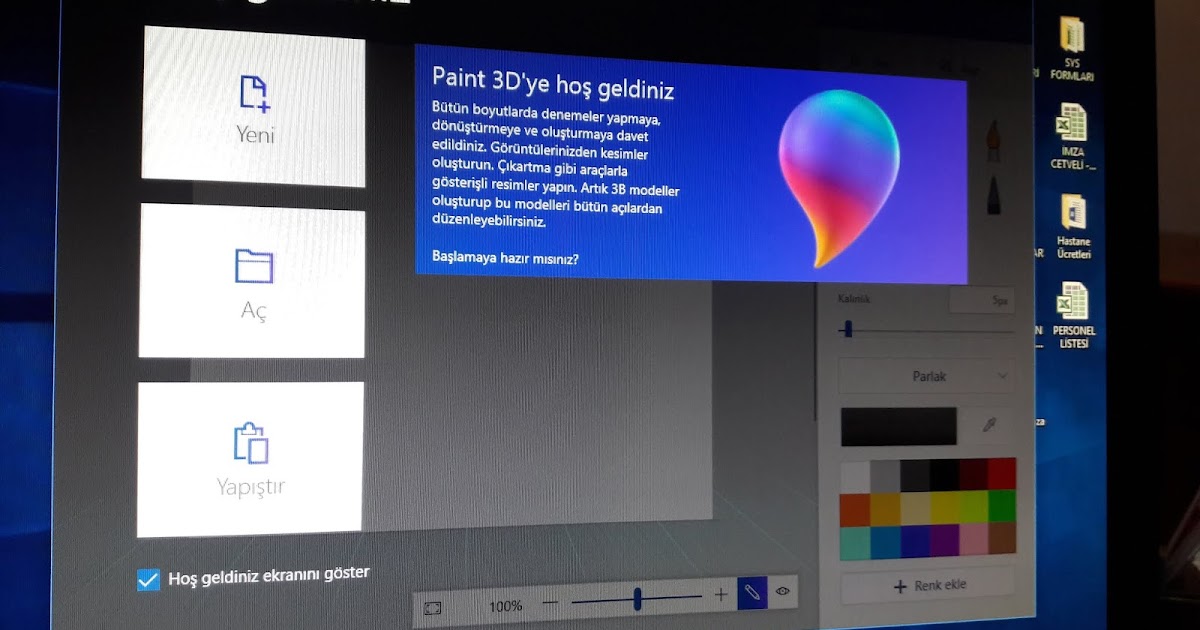Zoom out with the minus button
1200x630 pixels.
(x=550, y=602)
